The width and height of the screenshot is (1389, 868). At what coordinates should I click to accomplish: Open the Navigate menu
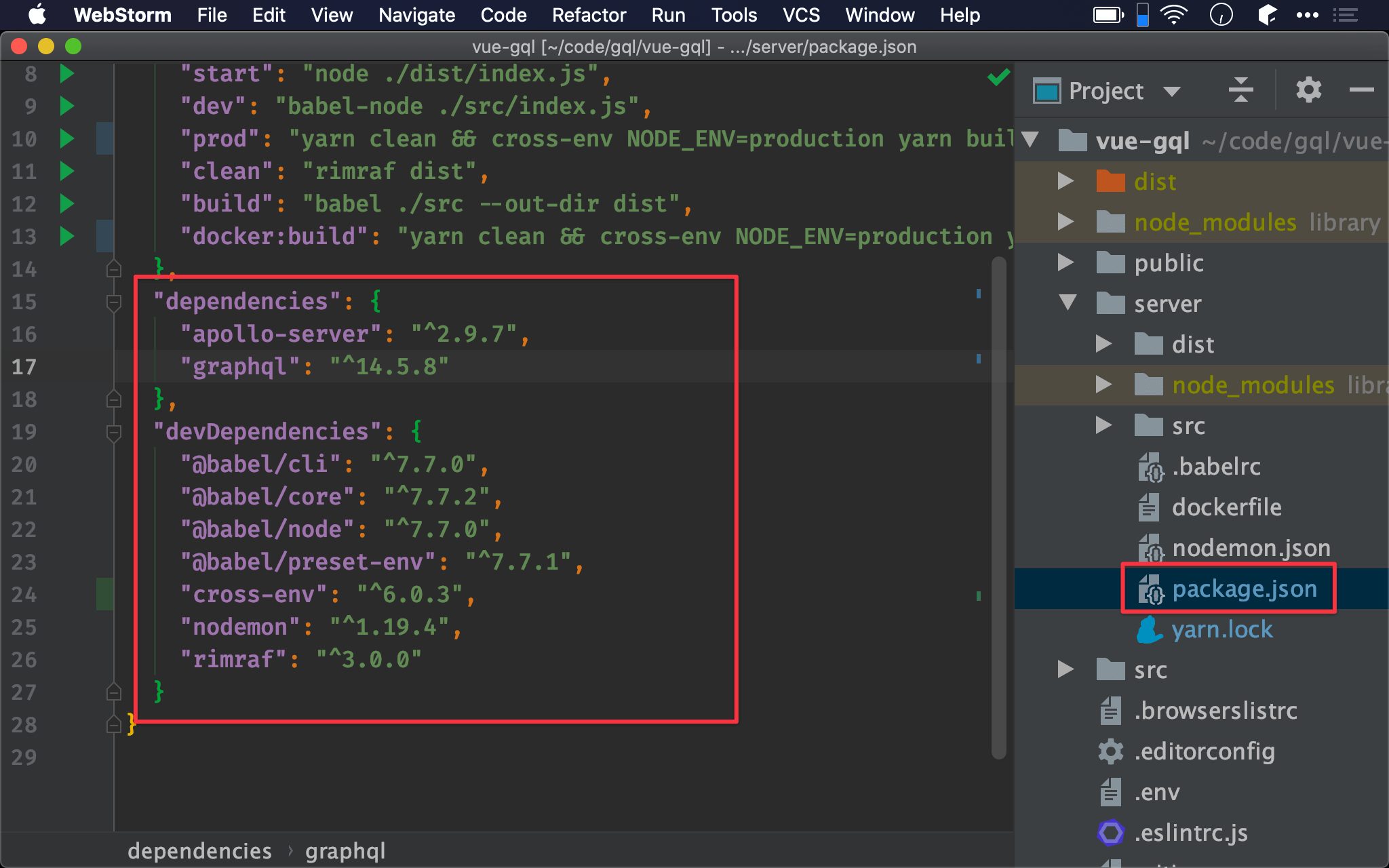(416, 15)
